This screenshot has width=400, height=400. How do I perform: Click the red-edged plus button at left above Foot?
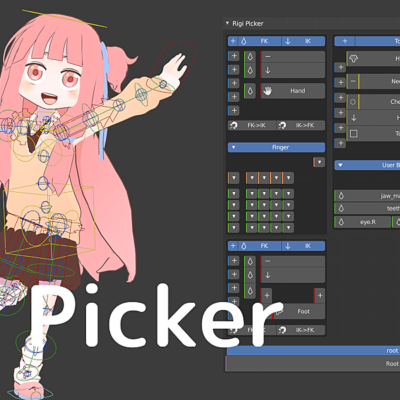pos(266,295)
